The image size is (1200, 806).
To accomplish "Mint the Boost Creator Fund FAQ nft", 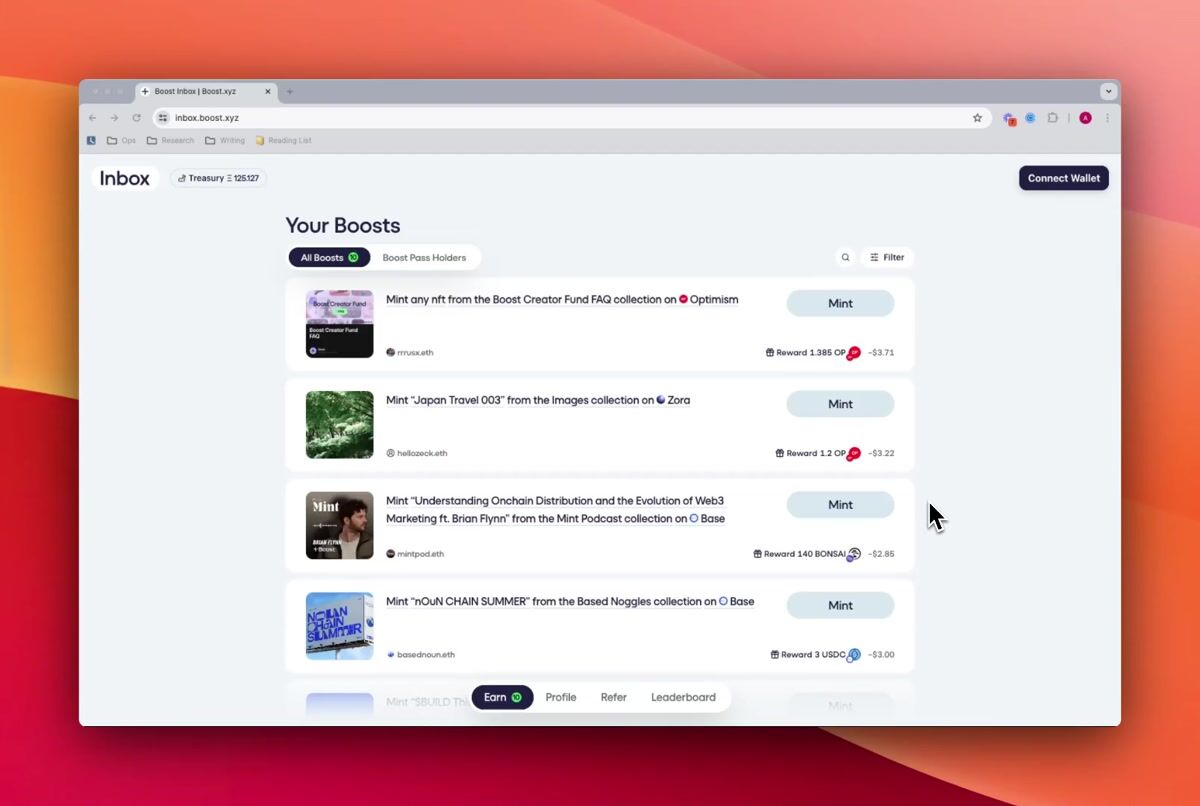I will click(x=840, y=303).
